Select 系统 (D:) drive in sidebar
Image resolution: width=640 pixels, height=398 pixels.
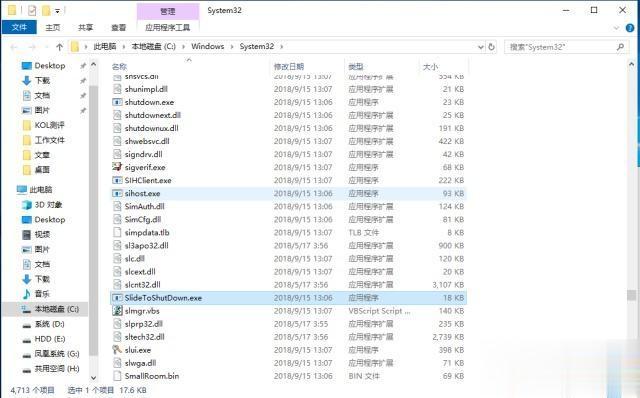point(49,324)
